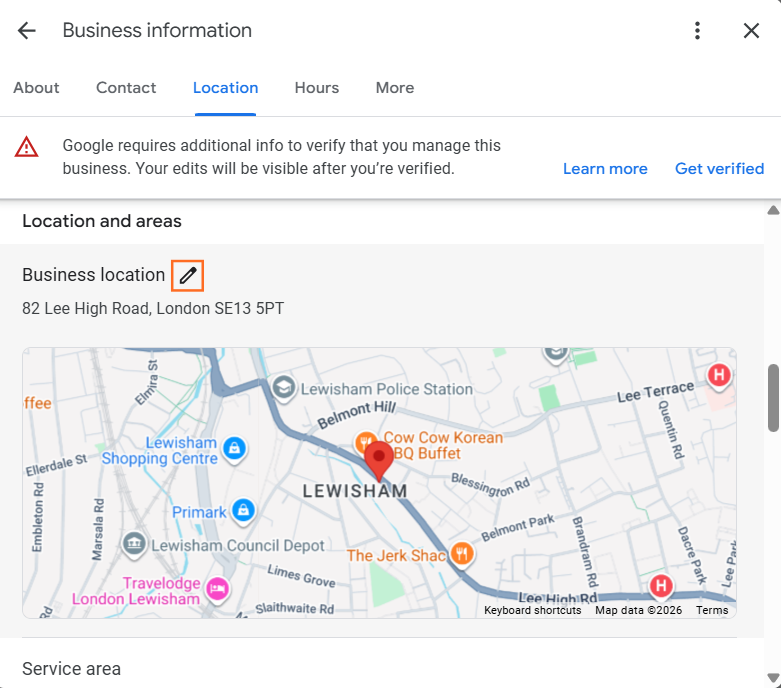Open the map Terms link
Image resolution: width=781 pixels, height=688 pixels.
point(712,610)
